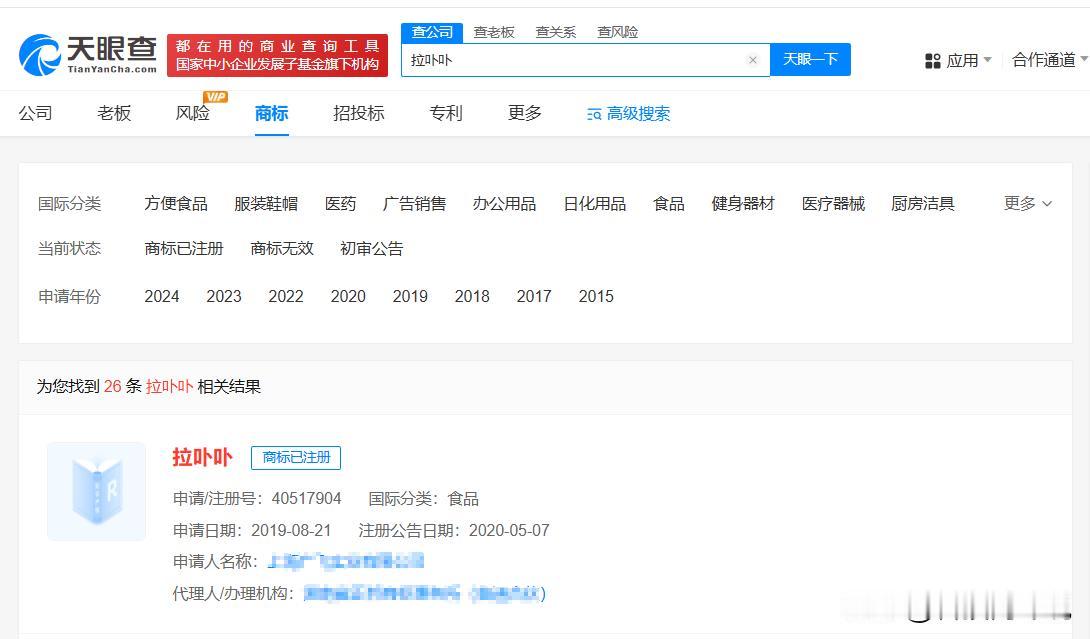Filter by 健身器材 classification
Image resolution: width=1090 pixels, height=639 pixels.
click(743, 204)
